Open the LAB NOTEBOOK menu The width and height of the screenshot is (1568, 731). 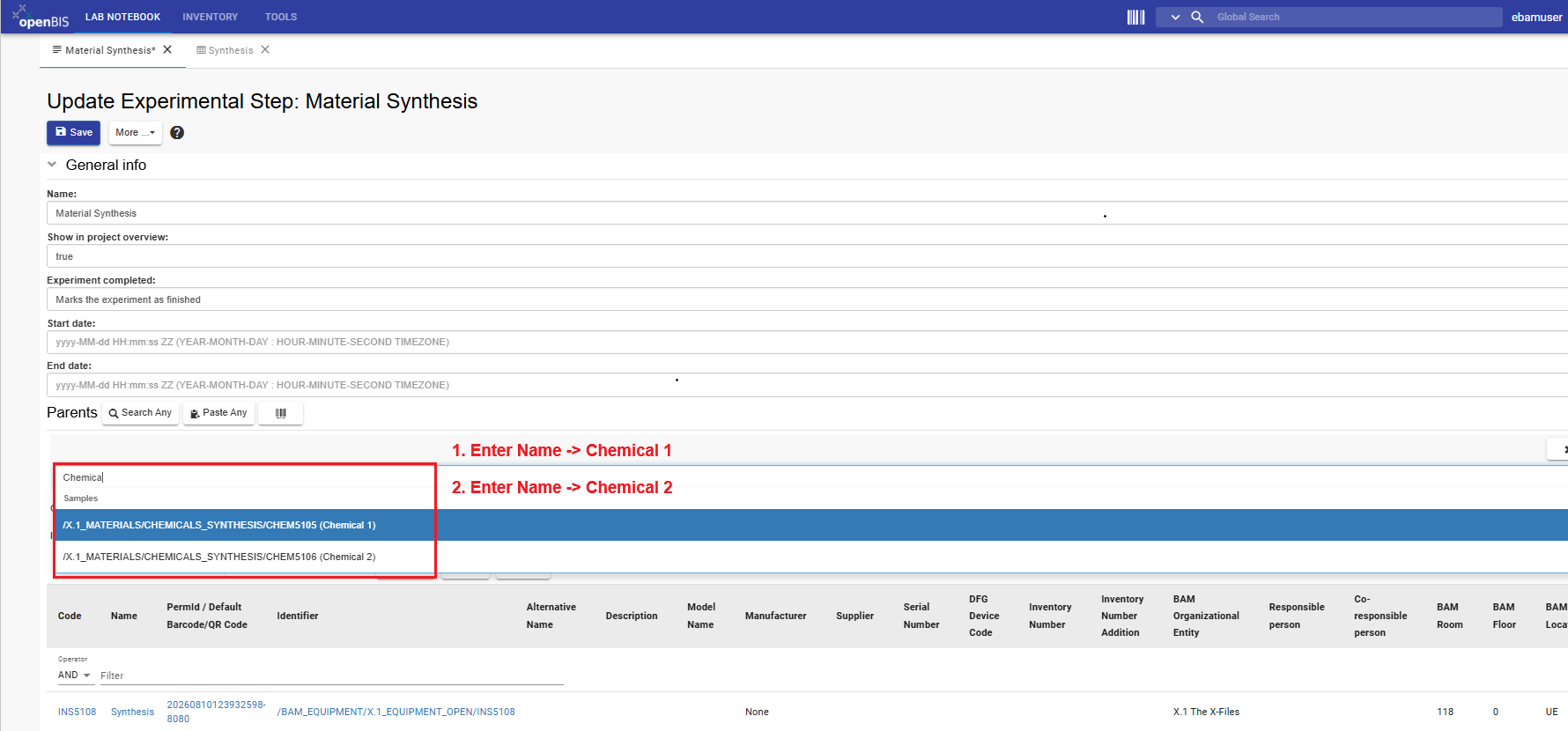(122, 17)
